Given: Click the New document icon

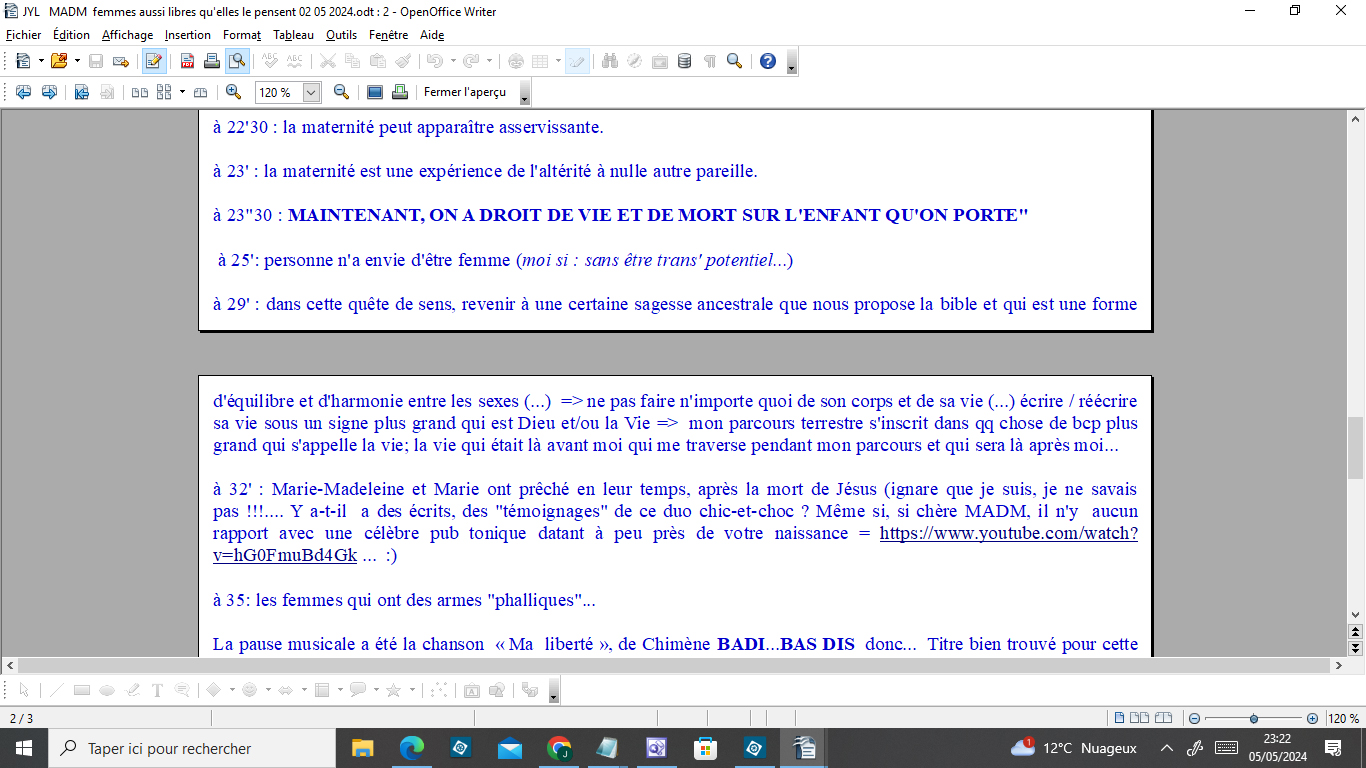Looking at the screenshot, I should pos(23,61).
